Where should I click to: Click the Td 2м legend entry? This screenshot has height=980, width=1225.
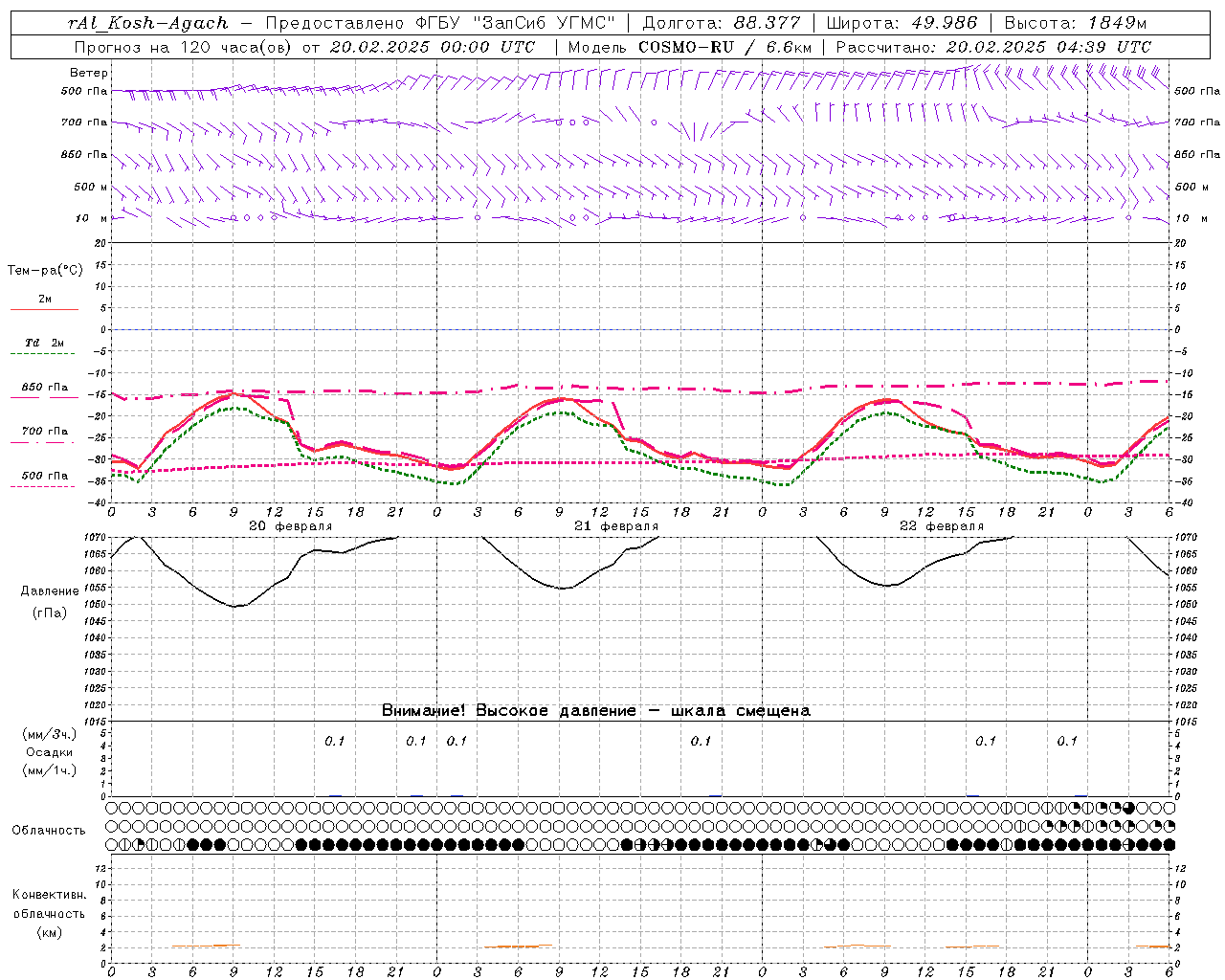tap(45, 343)
